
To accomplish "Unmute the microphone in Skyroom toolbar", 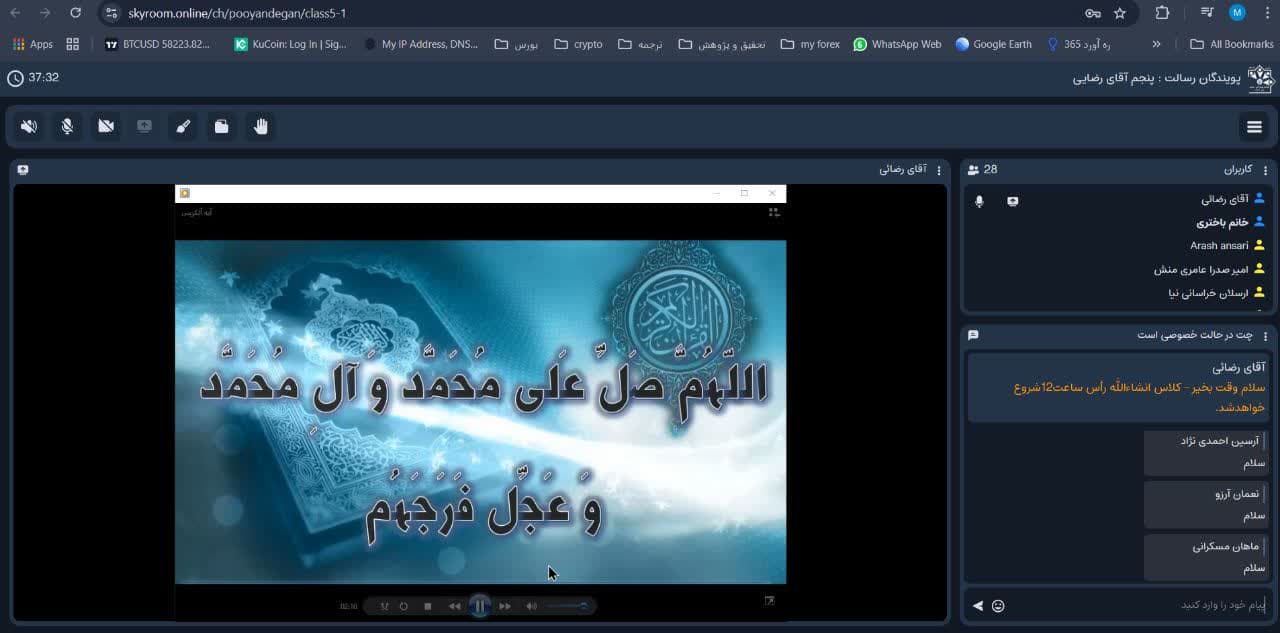I will (x=67, y=127).
